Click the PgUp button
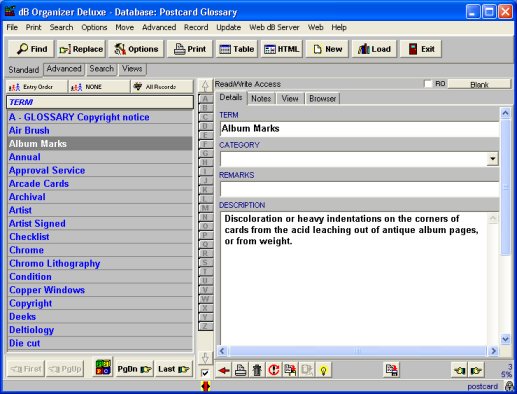Screen dimensions: 517x394 tap(65, 369)
